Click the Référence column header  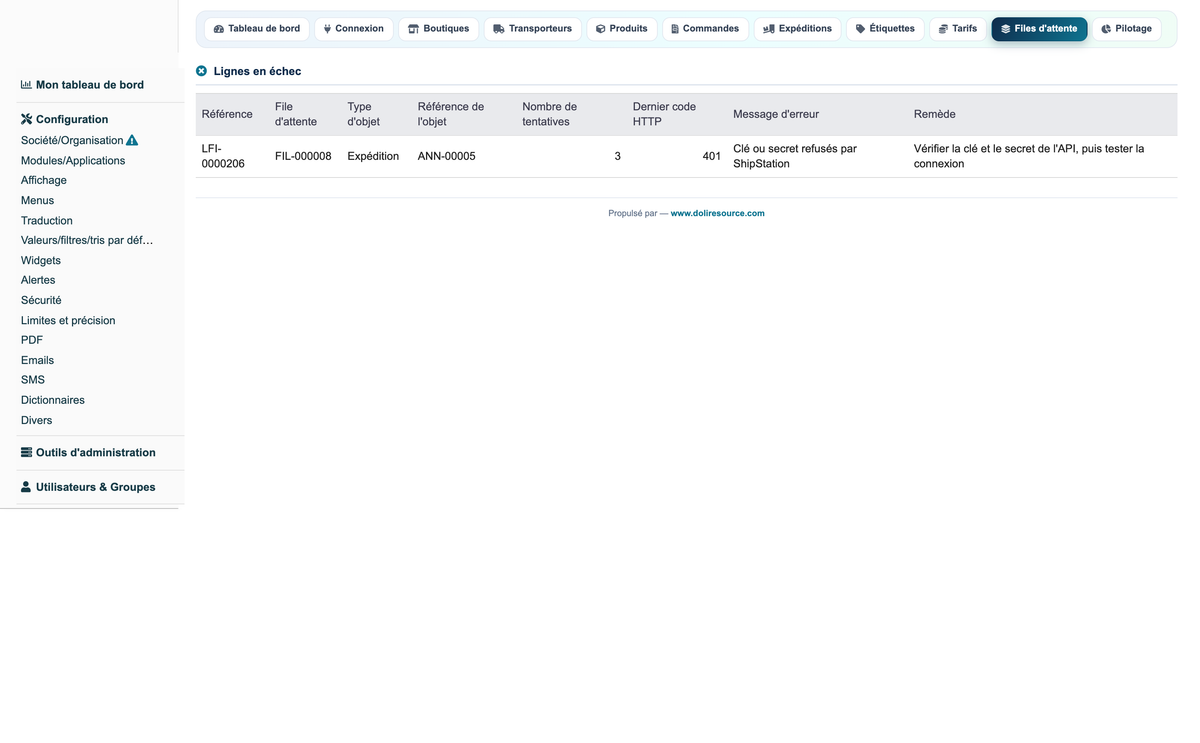[x=227, y=114]
